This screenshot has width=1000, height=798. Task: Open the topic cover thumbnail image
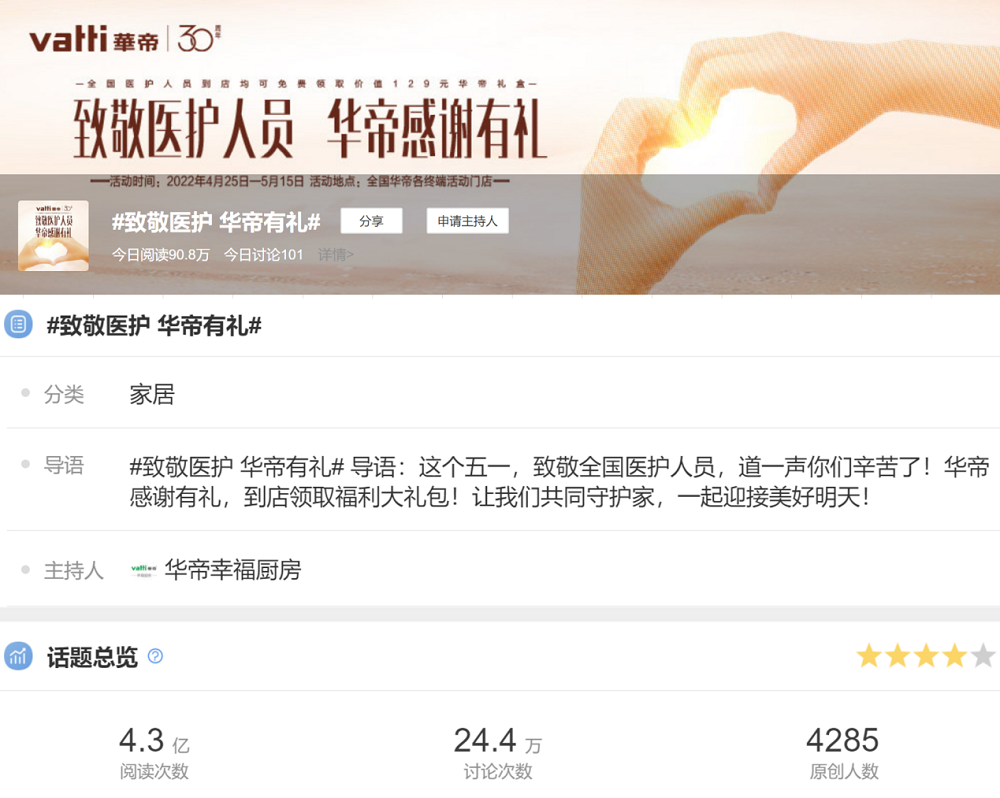point(54,235)
